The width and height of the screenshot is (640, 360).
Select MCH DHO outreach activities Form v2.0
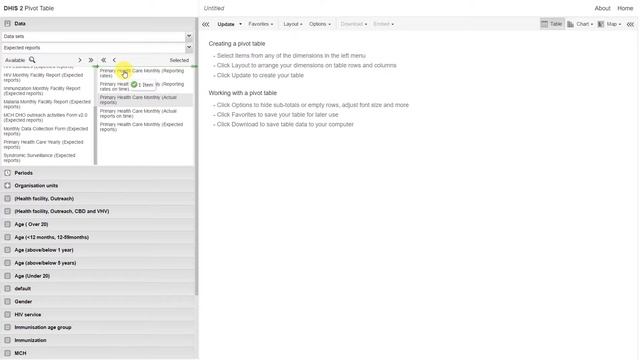click(x=47, y=118)
